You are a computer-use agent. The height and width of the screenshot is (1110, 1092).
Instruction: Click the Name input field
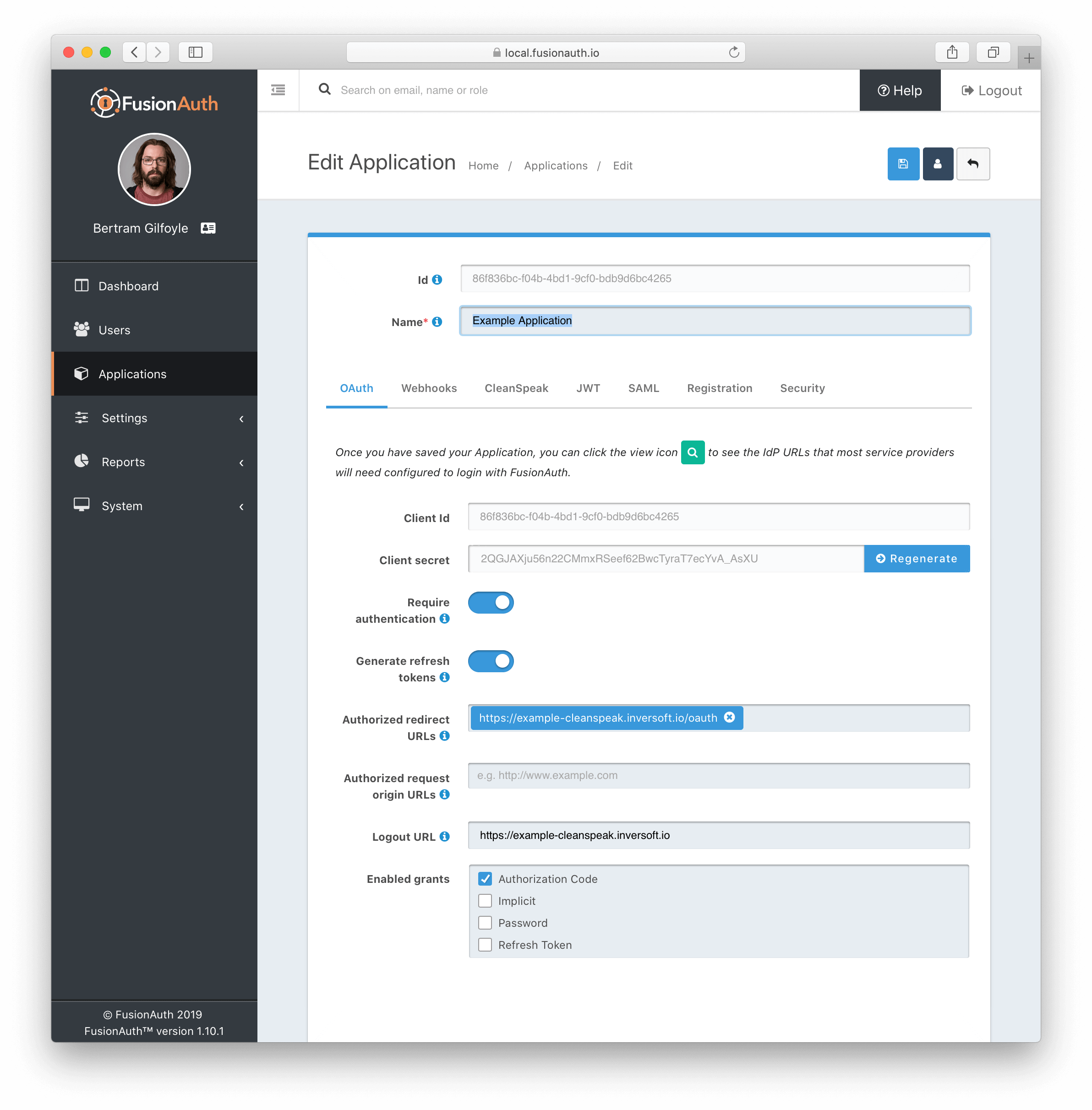pos(715,321)
